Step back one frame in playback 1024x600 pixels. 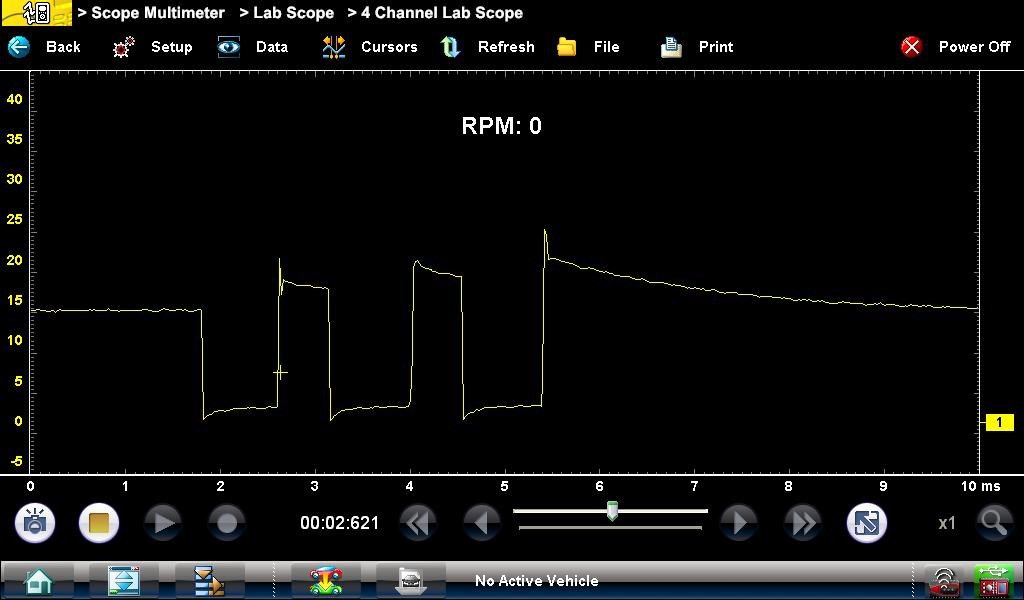click(x=483, y=523)
